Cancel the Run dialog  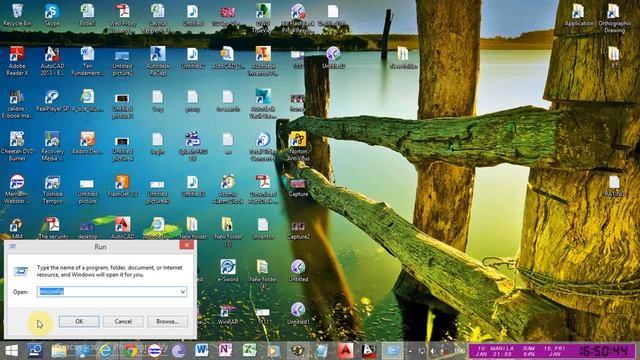tap(123, 321)
